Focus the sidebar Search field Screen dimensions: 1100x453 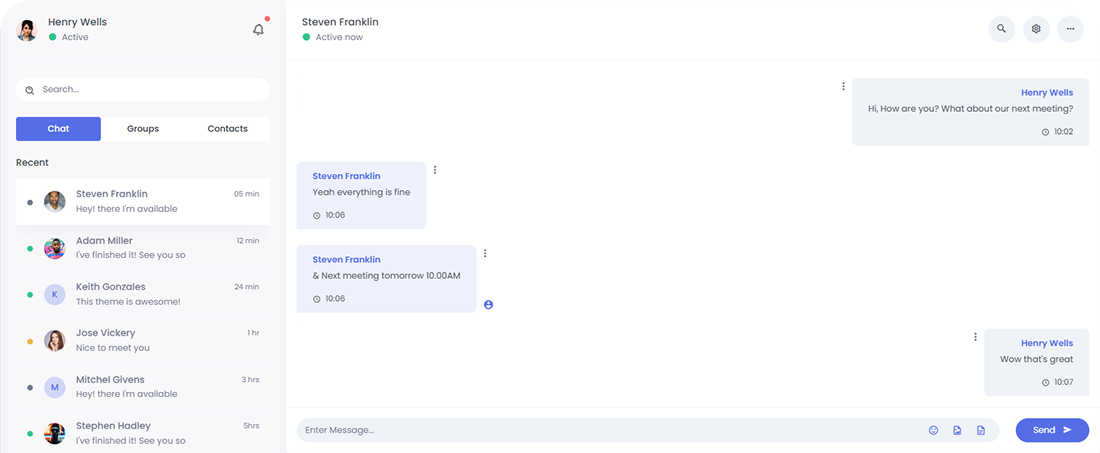[x=150, y=89]
